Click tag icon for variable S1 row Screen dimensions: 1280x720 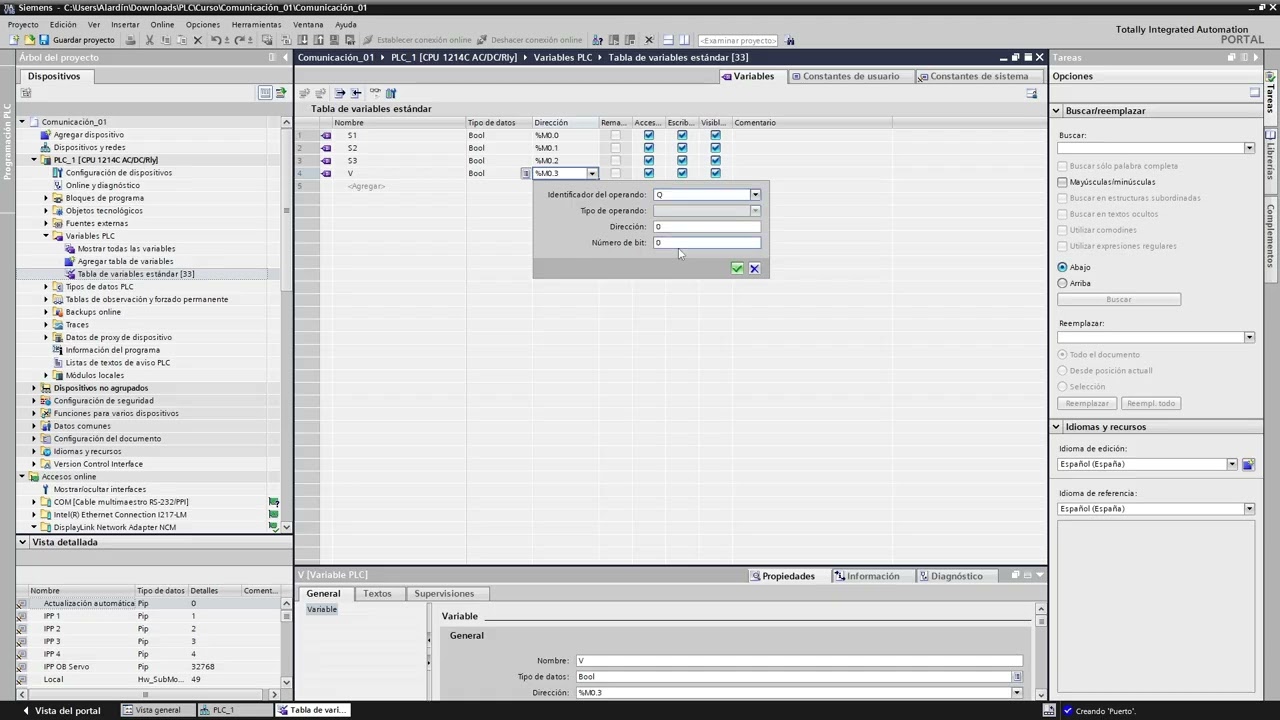coord(326,135)
